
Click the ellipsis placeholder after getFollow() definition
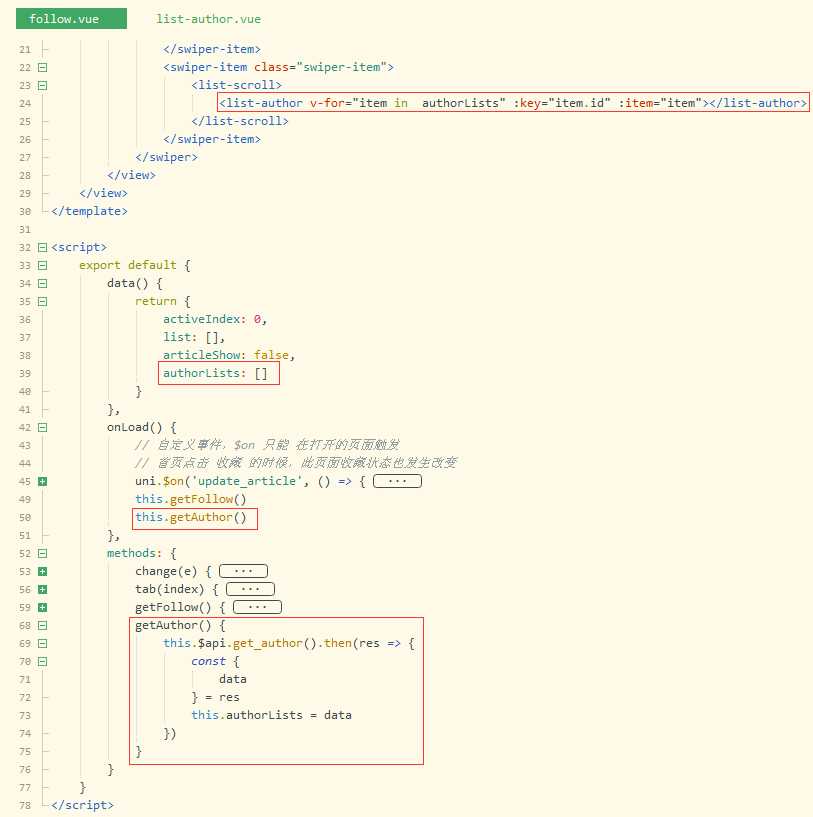tap(257, 607)
